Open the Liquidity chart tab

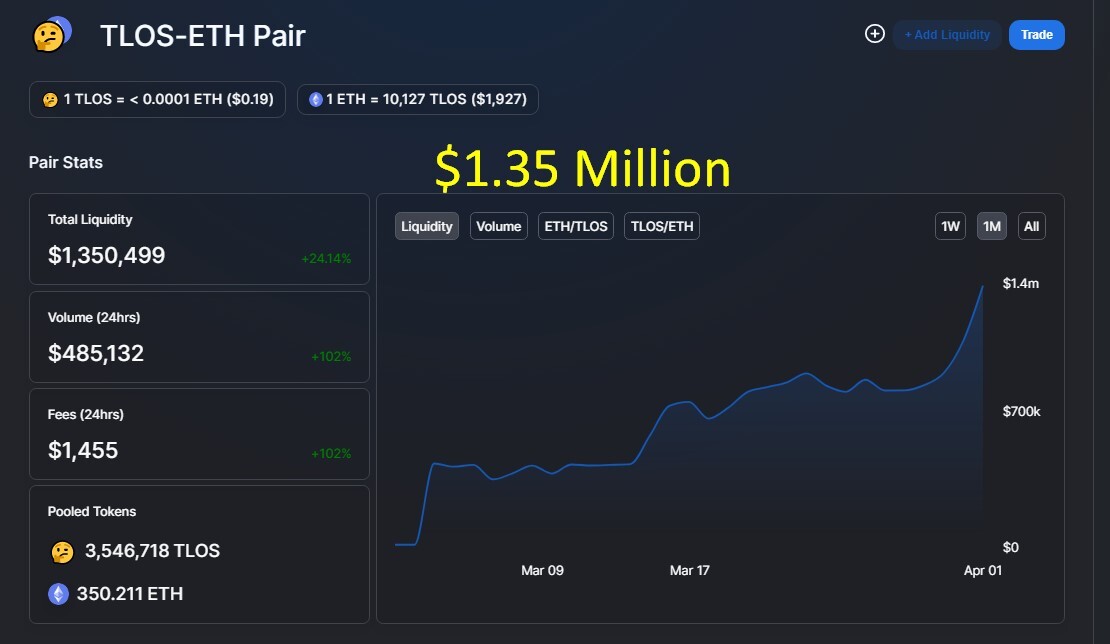(x=427, y=226)
